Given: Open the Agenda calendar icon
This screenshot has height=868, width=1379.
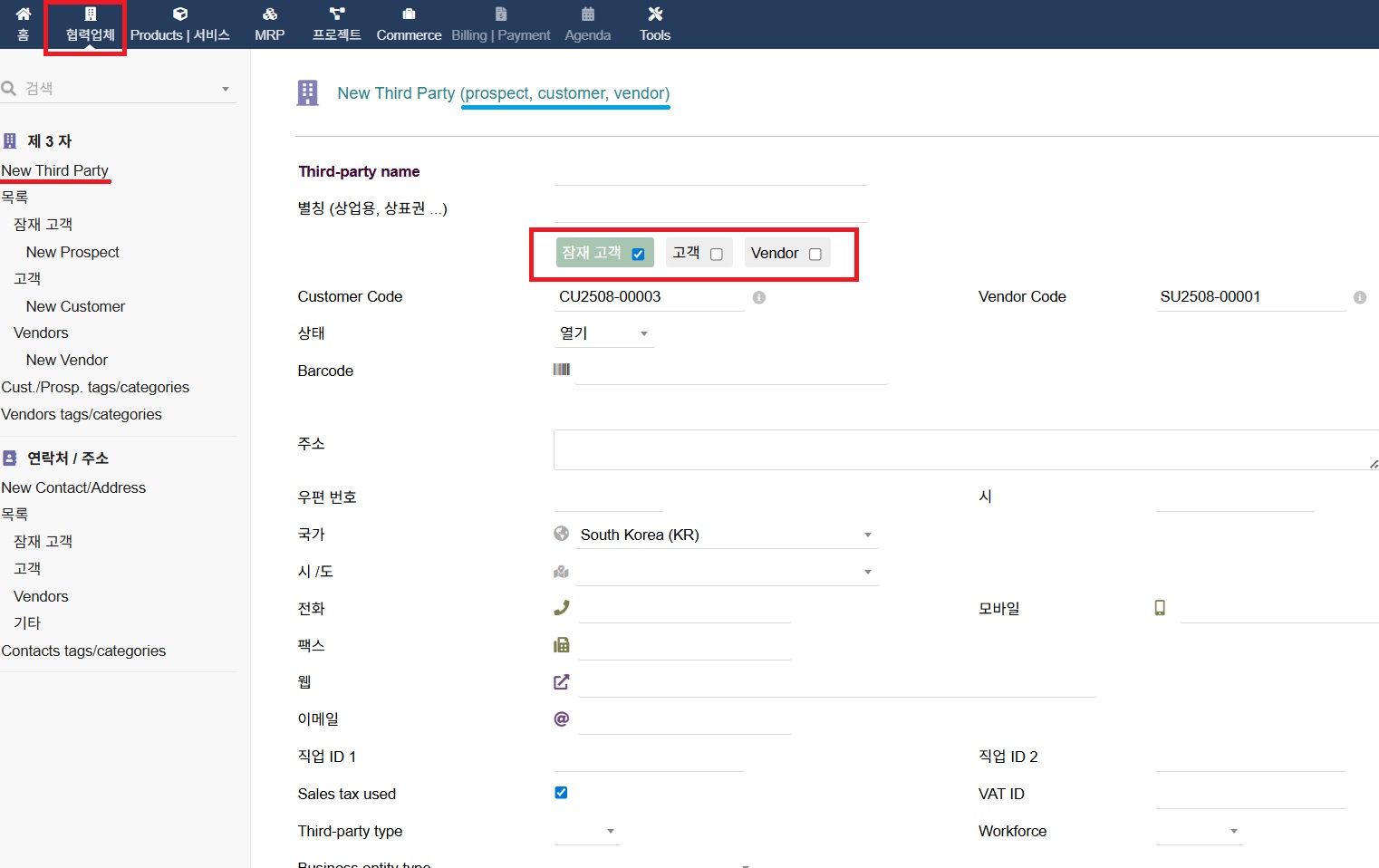Looking at the screenshot, I should pos(588,14).
